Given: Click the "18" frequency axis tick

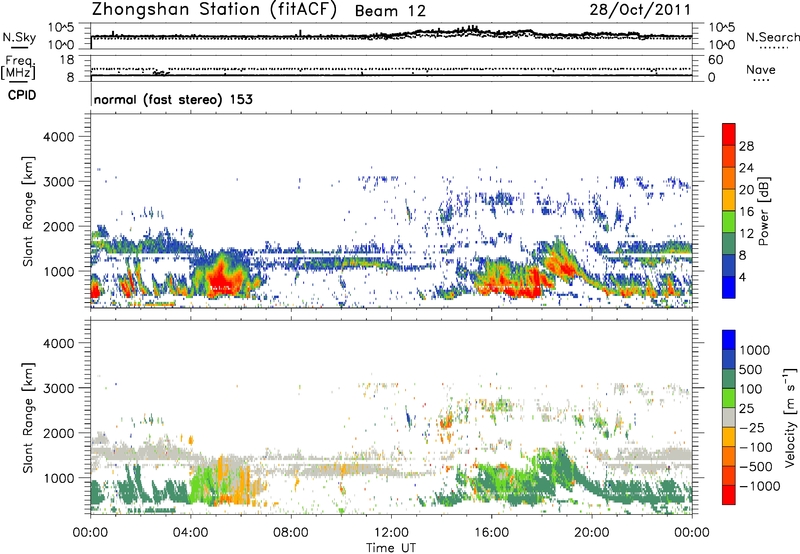Looking at the screenshot, I should pyautogui.click(x=67, y=60).
